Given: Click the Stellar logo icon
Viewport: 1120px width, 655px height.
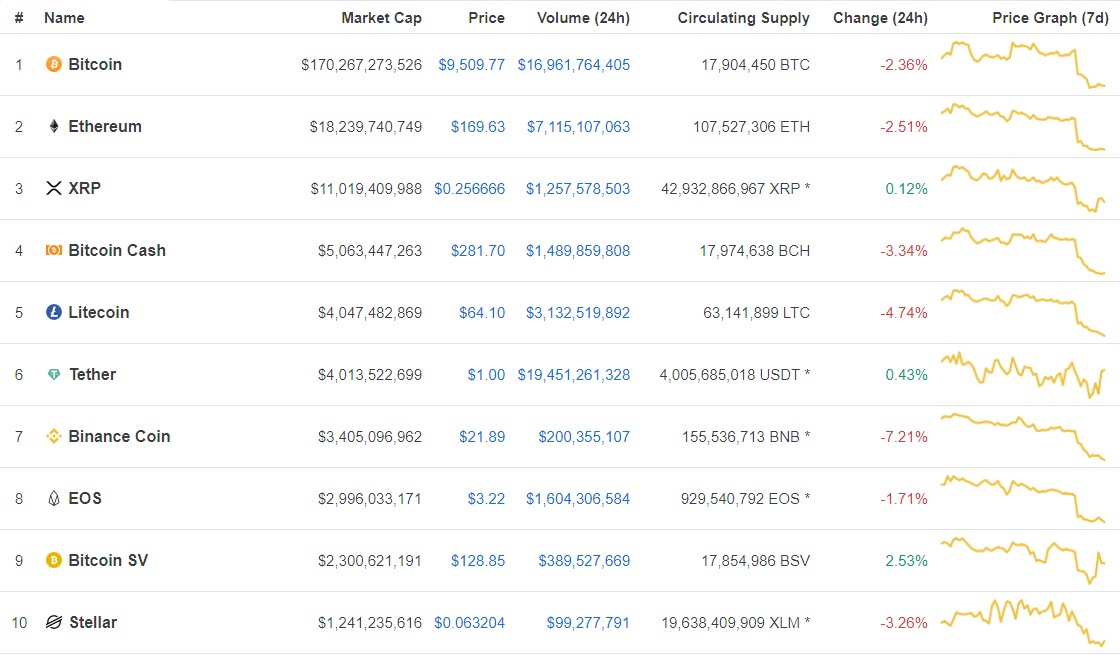Looking at the screenshot, I should (x=54, y=622).
